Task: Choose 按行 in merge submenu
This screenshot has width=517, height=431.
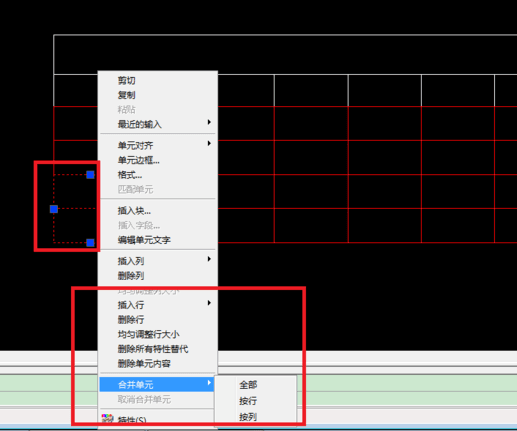Action: click(x=248, y=401)
